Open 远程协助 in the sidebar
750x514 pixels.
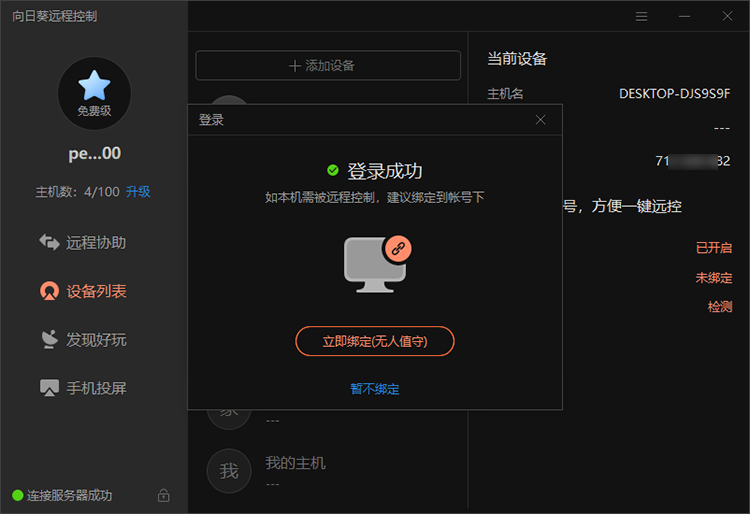[x=83, y=242]
